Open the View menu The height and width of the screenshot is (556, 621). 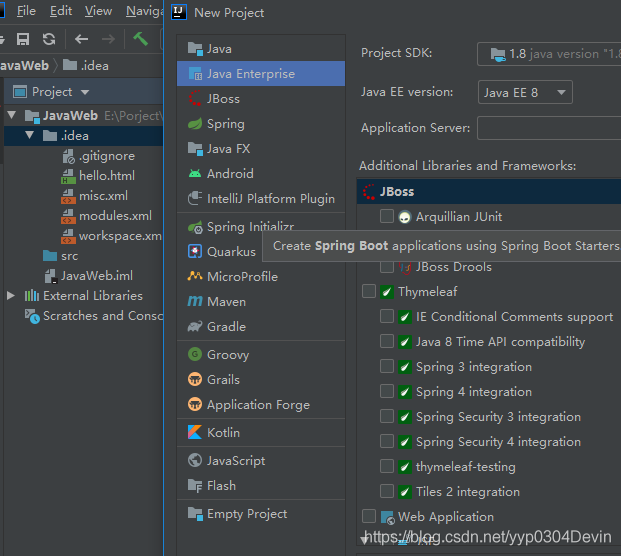pyautogui.click(x=98, y=11)
